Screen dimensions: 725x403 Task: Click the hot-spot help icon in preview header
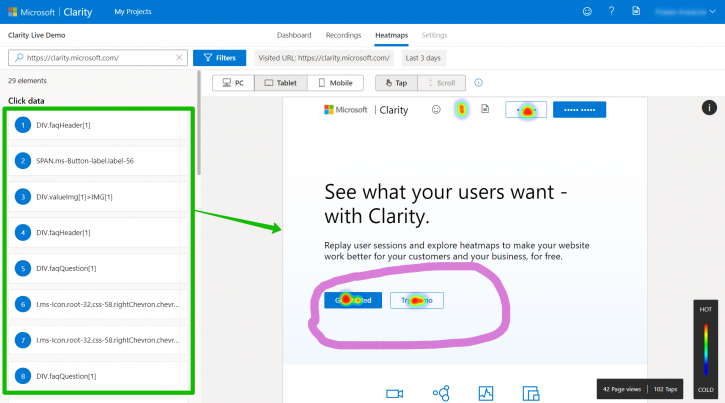coord(461,110)
